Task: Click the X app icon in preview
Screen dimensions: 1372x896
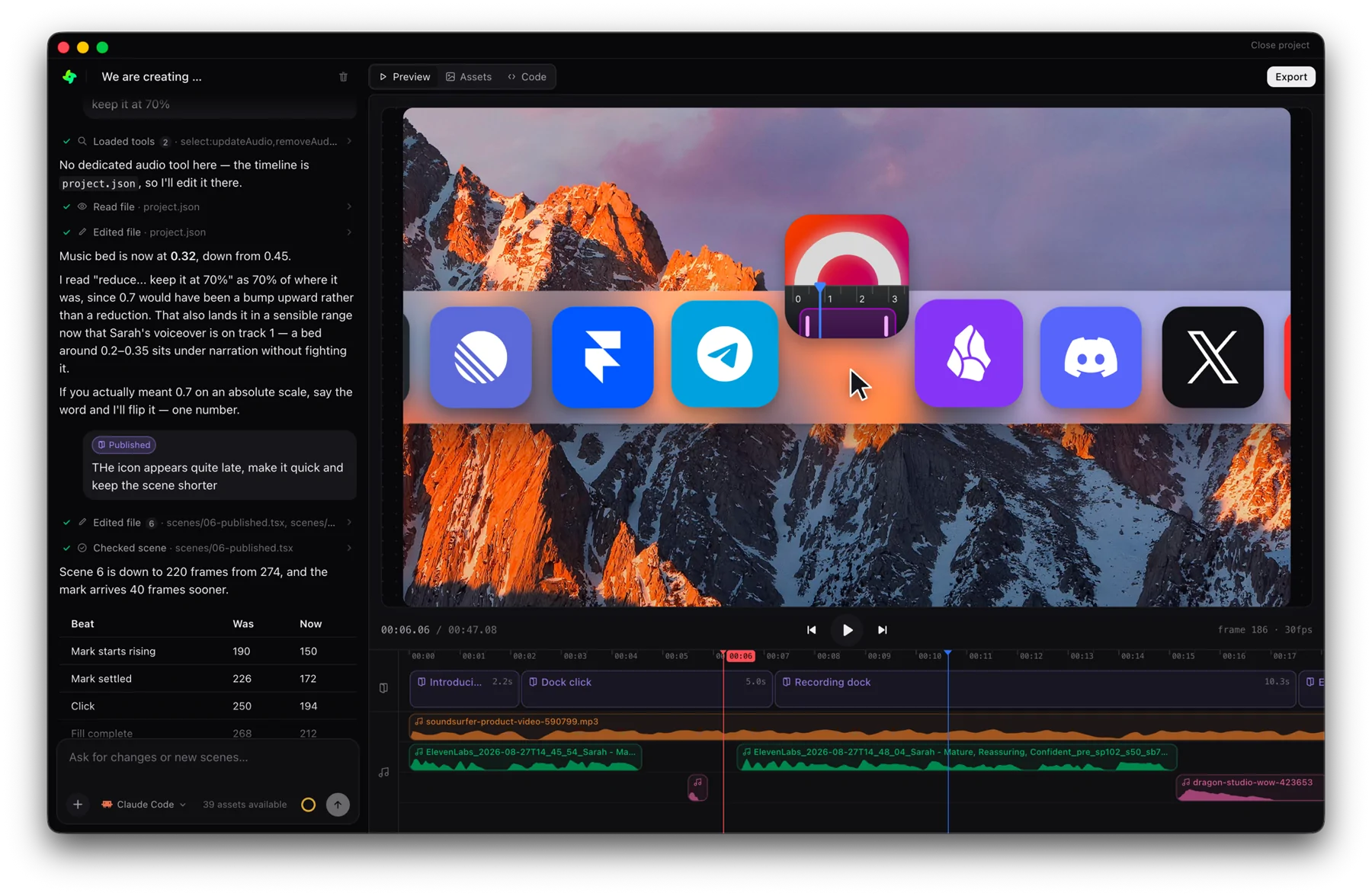Action: click(1213, 357)
